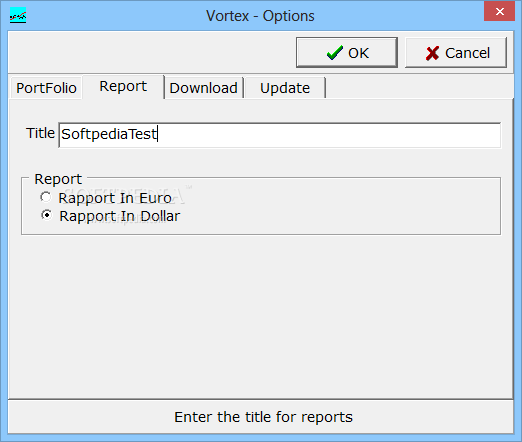The image size is (522, 442).
Task: Select the Report tab
Action: [123, 87]
